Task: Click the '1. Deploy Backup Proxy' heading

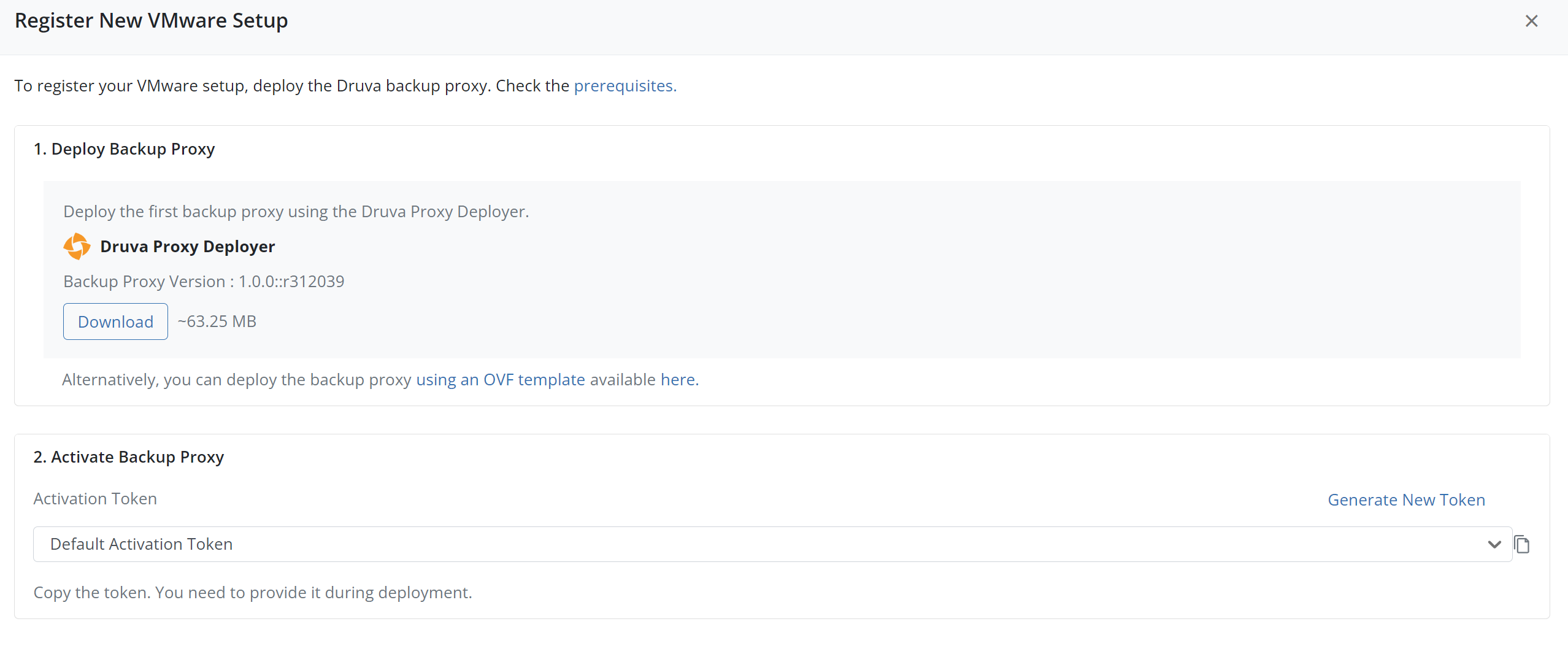Action: (124, 149)
